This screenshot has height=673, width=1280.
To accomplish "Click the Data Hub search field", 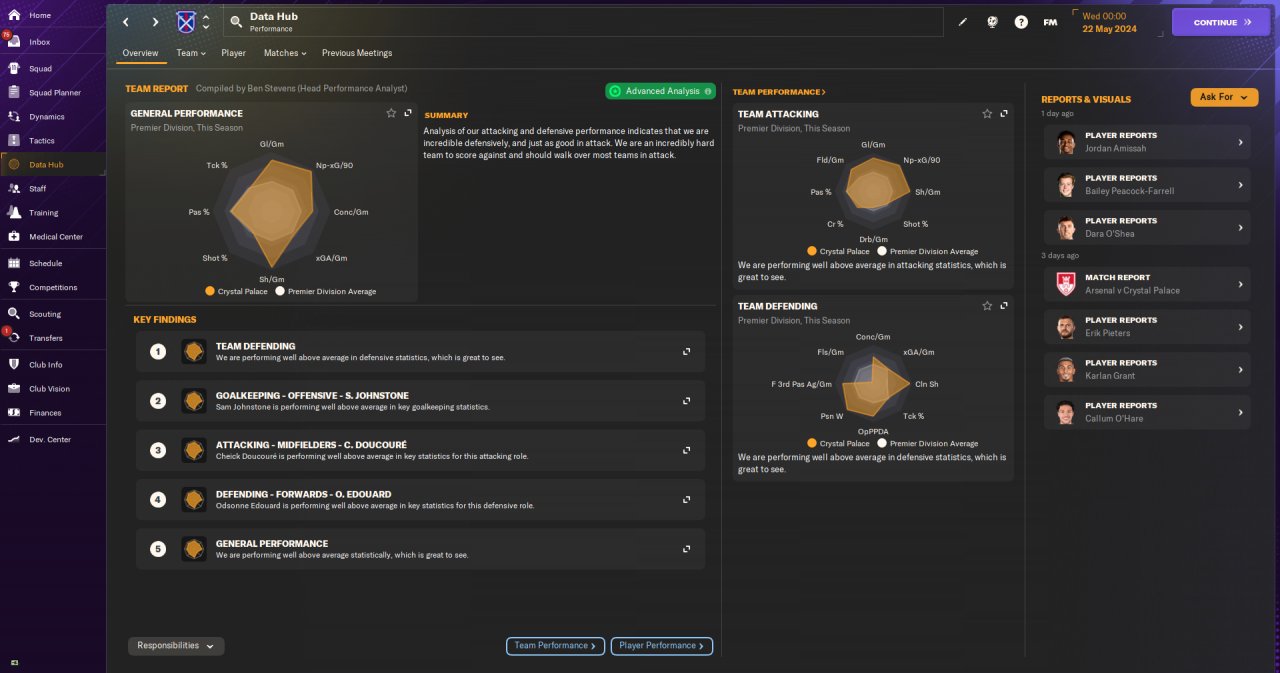I will (x=583, y=22).
